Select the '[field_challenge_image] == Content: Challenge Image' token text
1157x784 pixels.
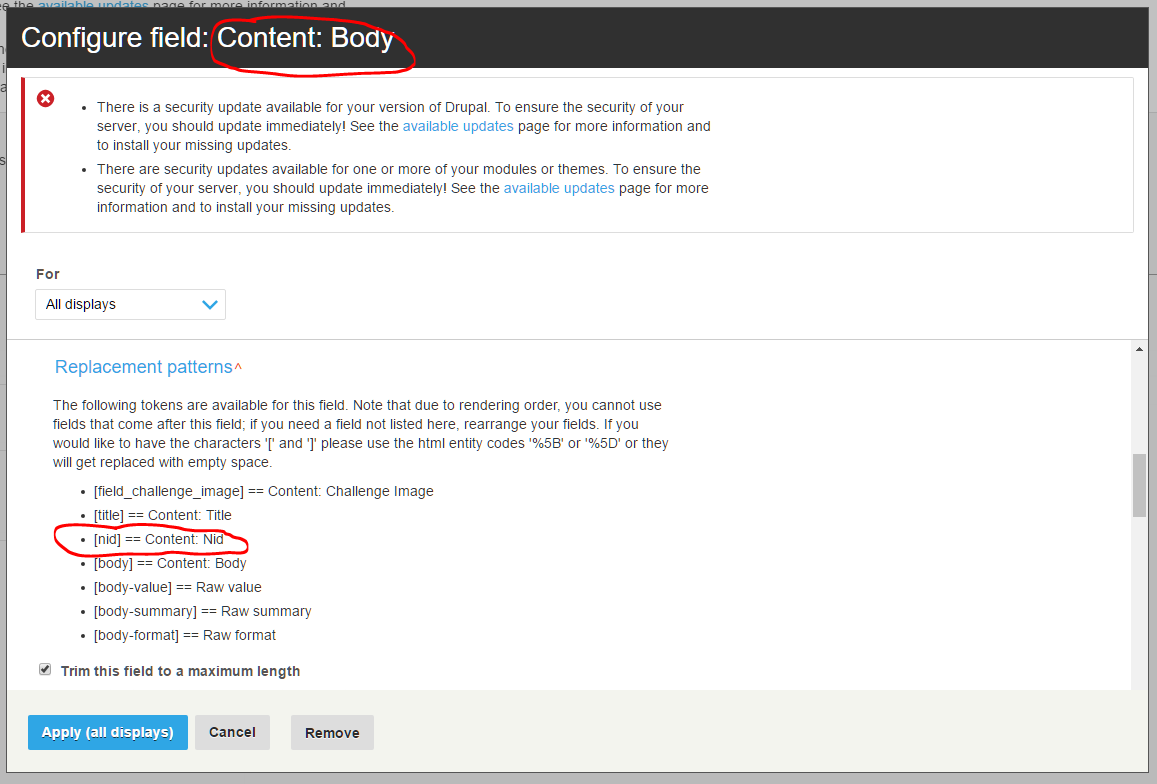pyautogui.click(x=263, y=492)
